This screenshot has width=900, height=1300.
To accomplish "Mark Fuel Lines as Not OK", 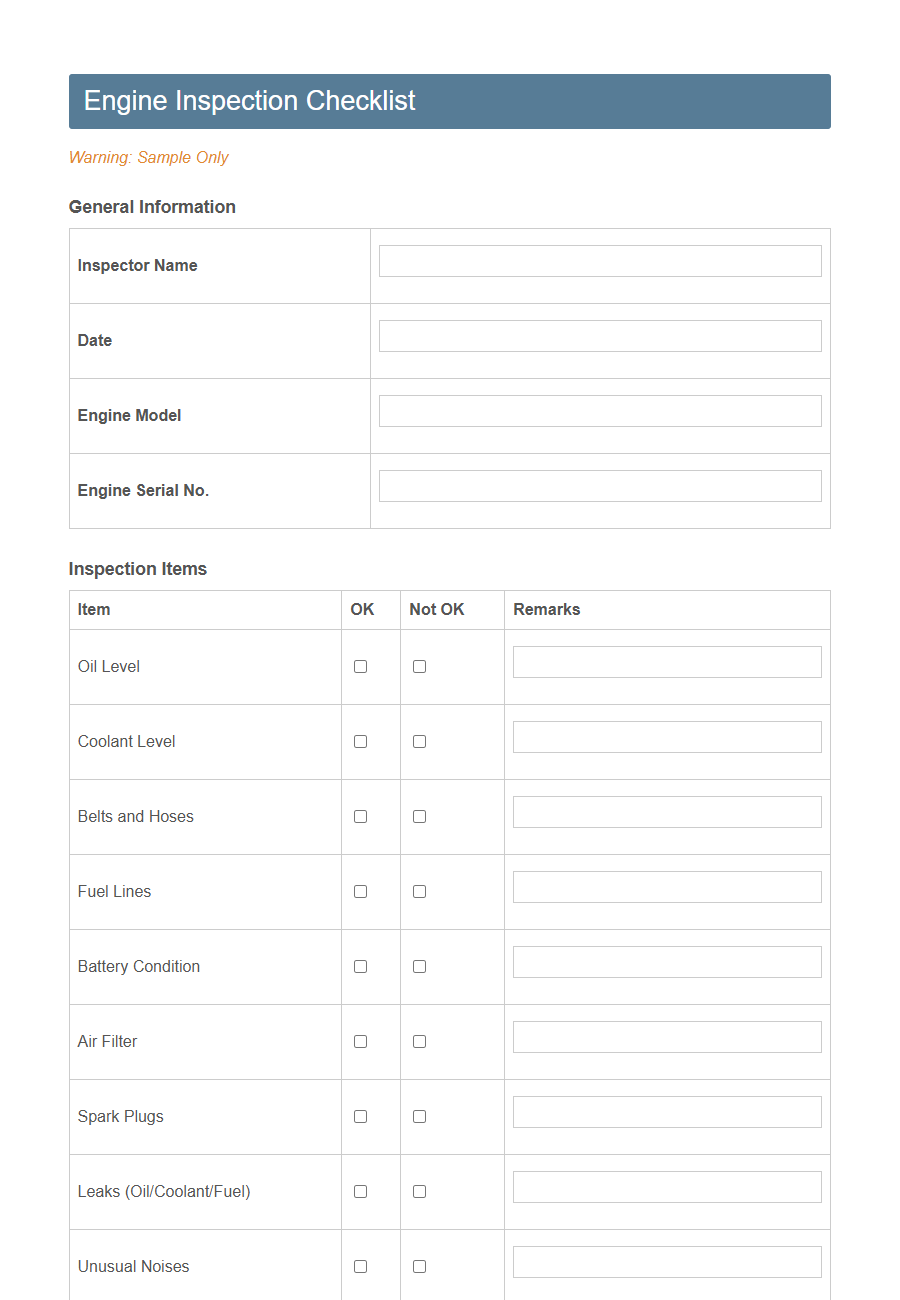I will point(419,891).
